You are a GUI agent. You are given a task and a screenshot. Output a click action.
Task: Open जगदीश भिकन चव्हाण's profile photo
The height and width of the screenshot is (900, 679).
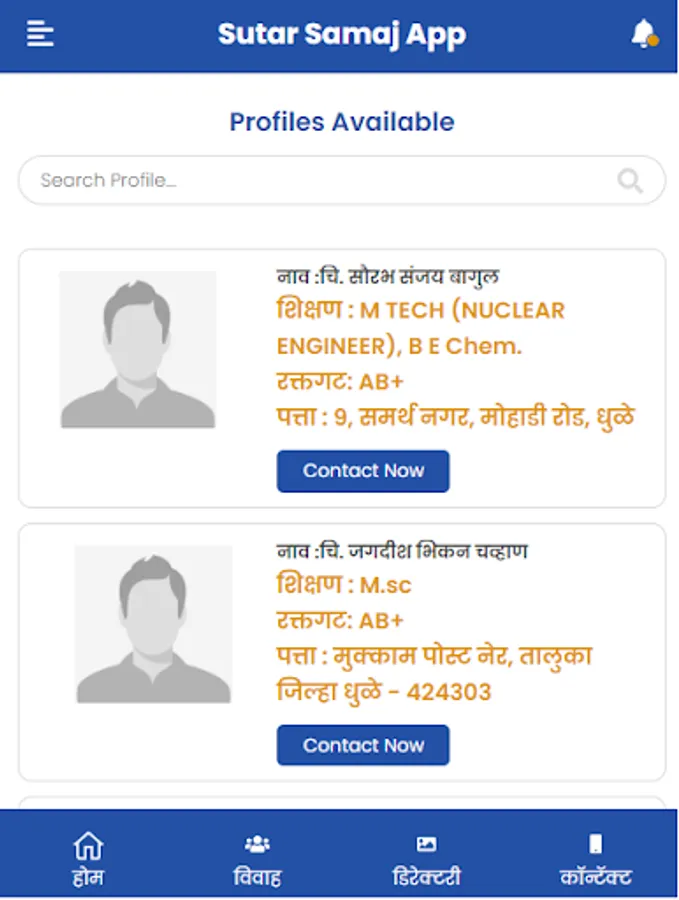point(153,624)
